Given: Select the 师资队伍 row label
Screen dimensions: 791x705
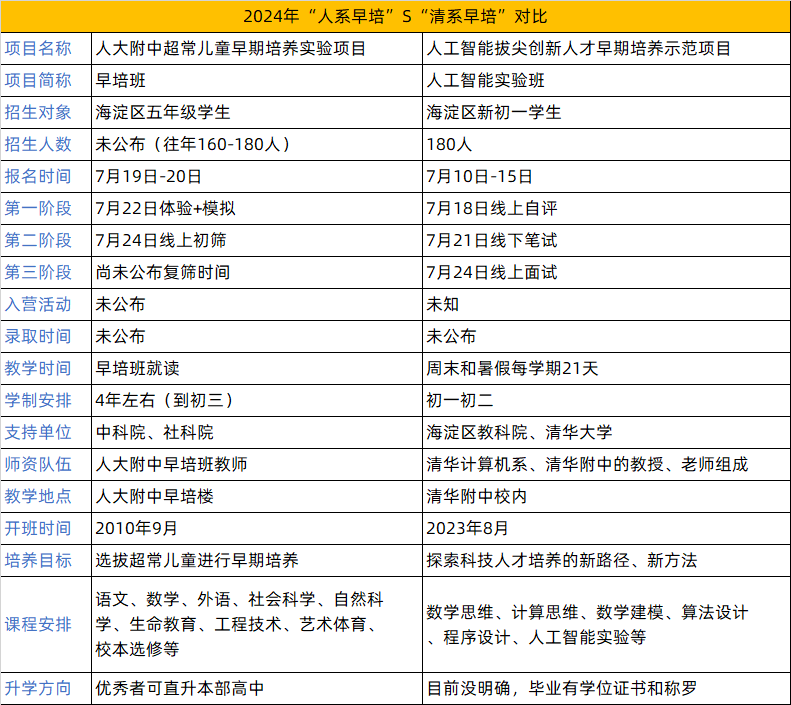Looking at the screenshot, I should click(x=39, y=464).
